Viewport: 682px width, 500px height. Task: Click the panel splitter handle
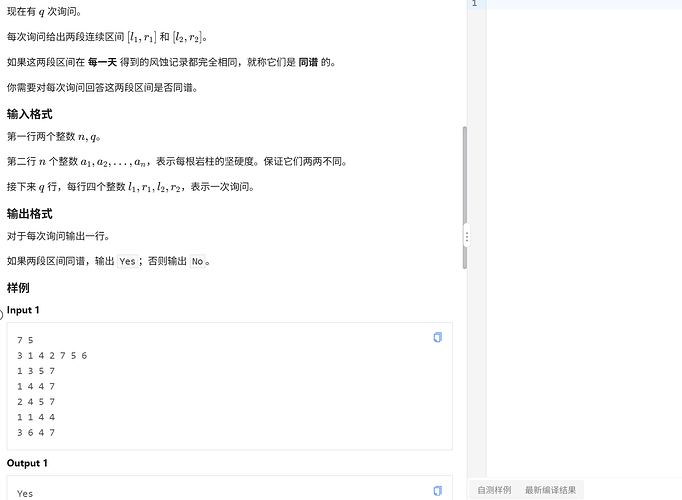pos(467,237)
